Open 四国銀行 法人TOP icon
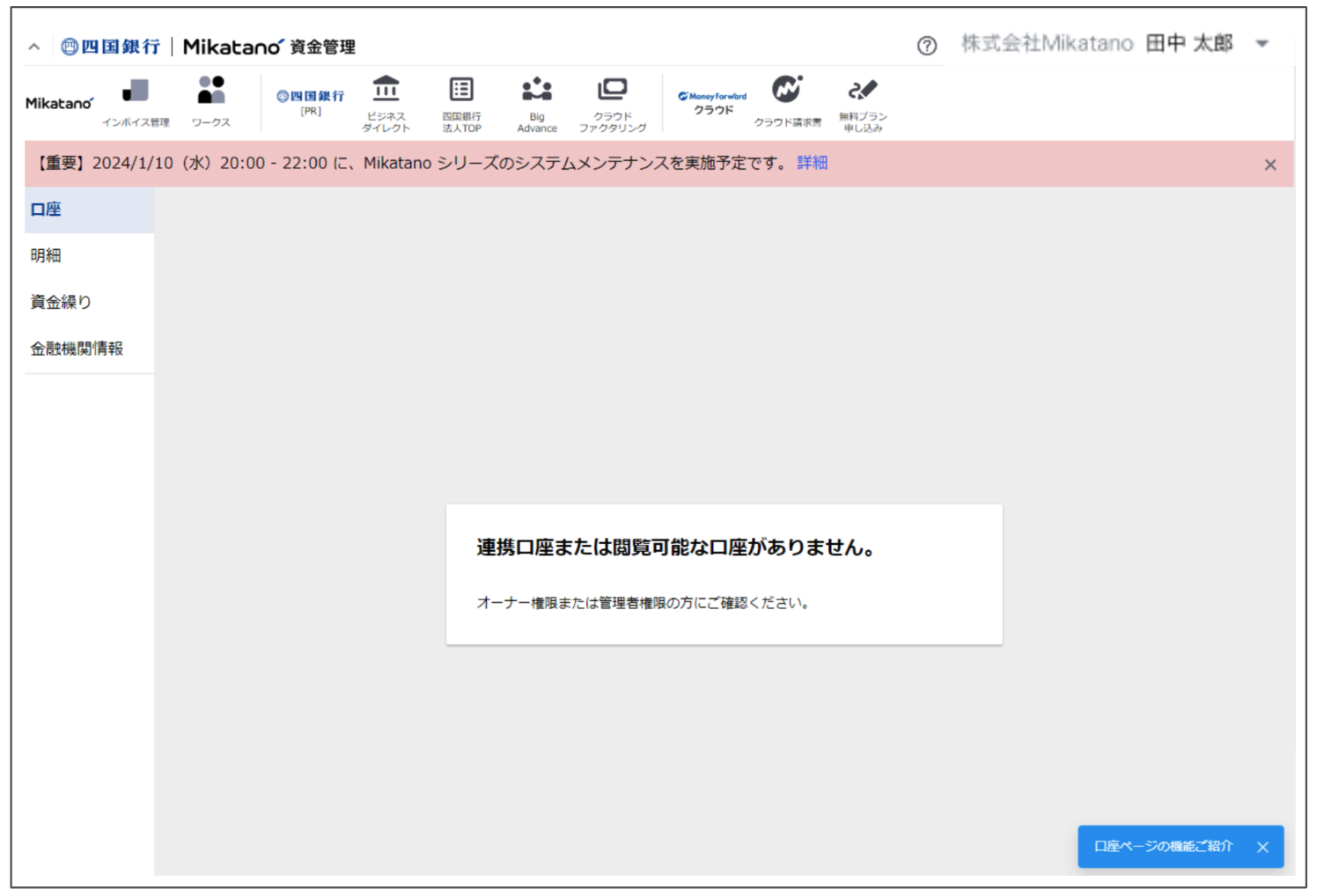1317x896 pixels. point(461,104)
